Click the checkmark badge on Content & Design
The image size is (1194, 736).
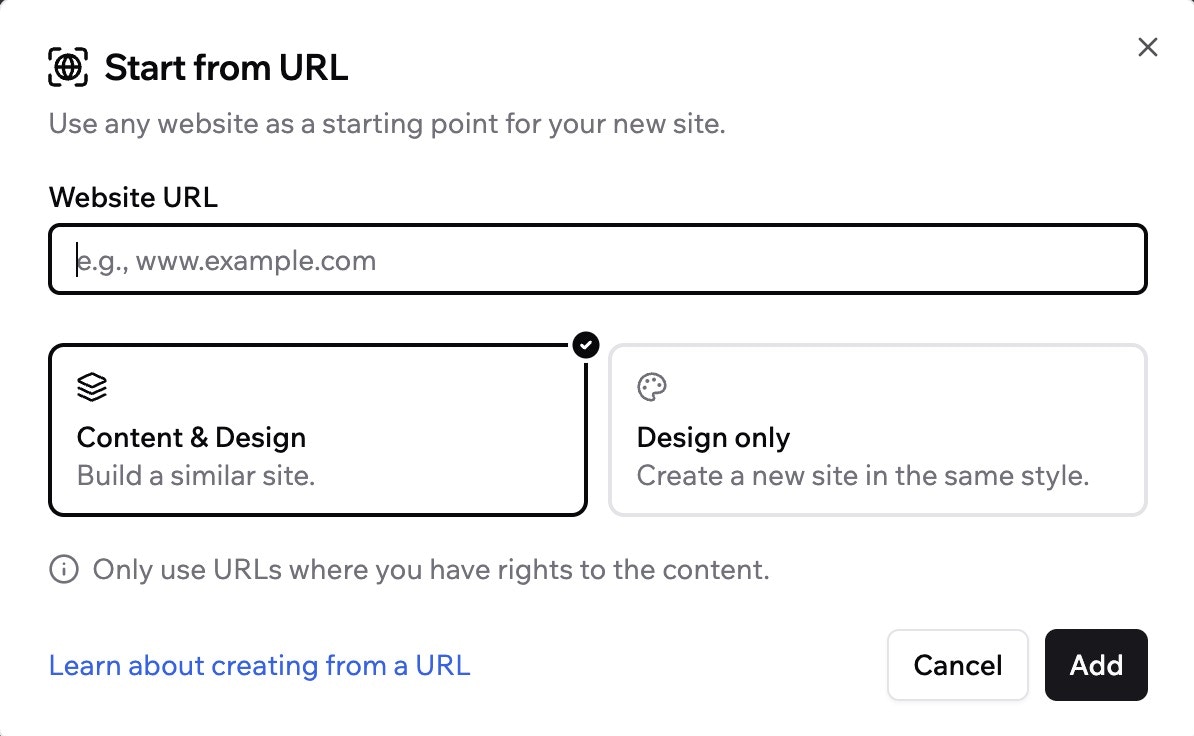(x=585, y=346)
